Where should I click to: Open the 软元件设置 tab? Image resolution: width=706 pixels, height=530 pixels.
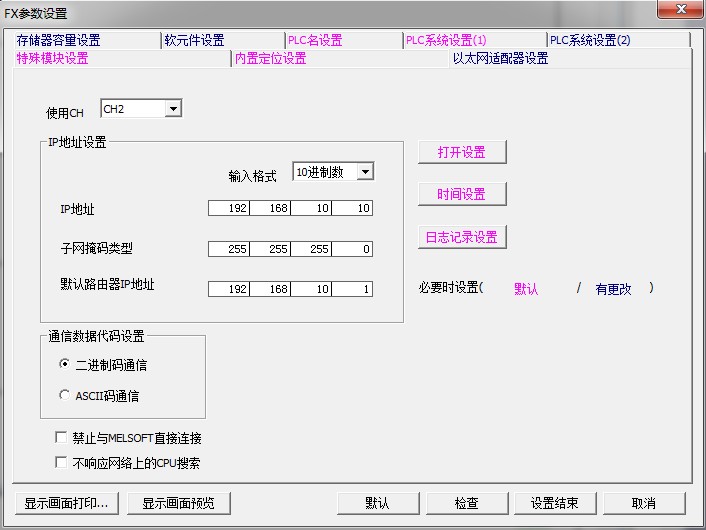coord(195,40)
